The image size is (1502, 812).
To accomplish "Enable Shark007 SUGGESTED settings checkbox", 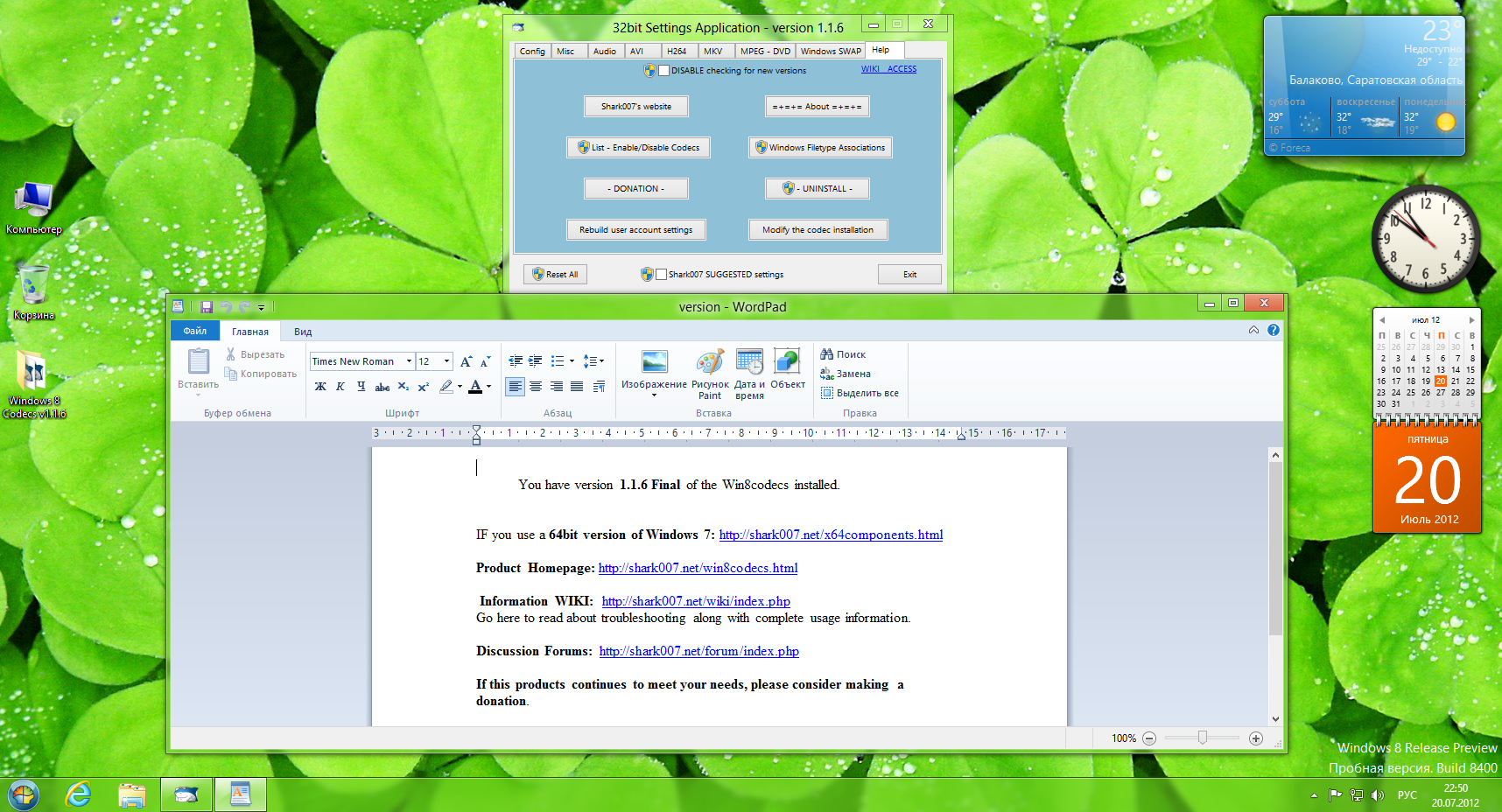I will (x=662, y=275).
